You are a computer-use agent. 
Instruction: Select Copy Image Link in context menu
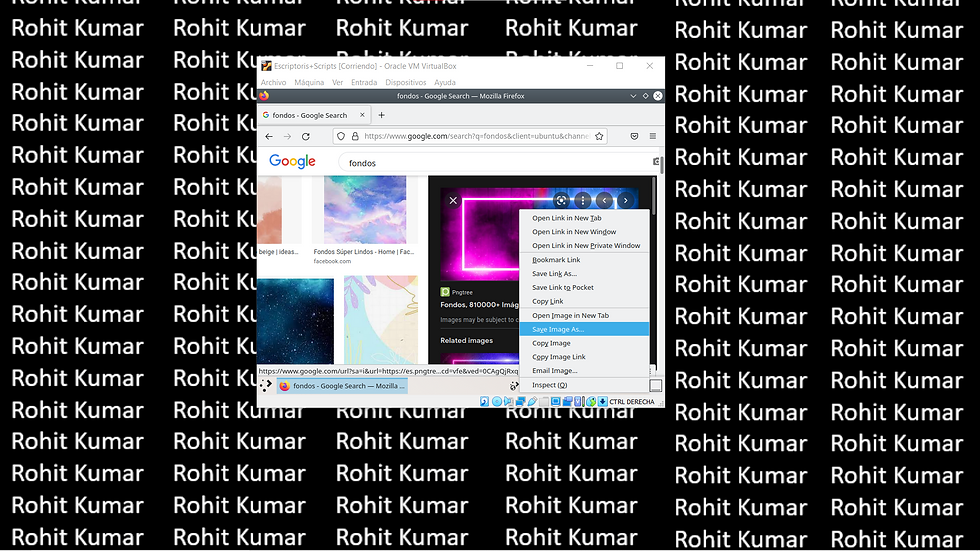point(584,357)
